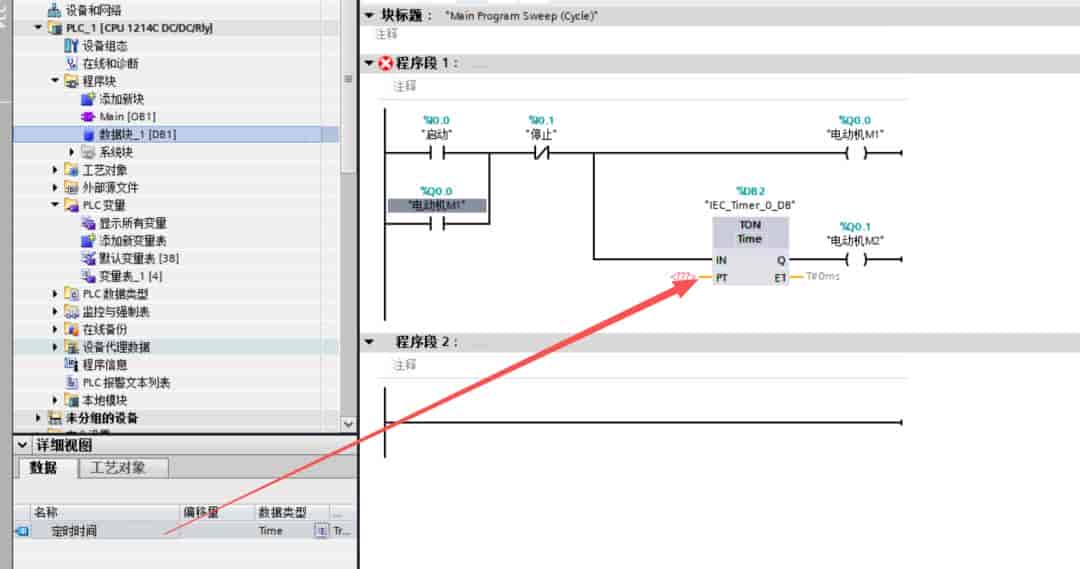Open the 默认变量表 [38] tag table icon
Image resolution: width=1080 pixels, height=569 pixels.
coord(87,258)
